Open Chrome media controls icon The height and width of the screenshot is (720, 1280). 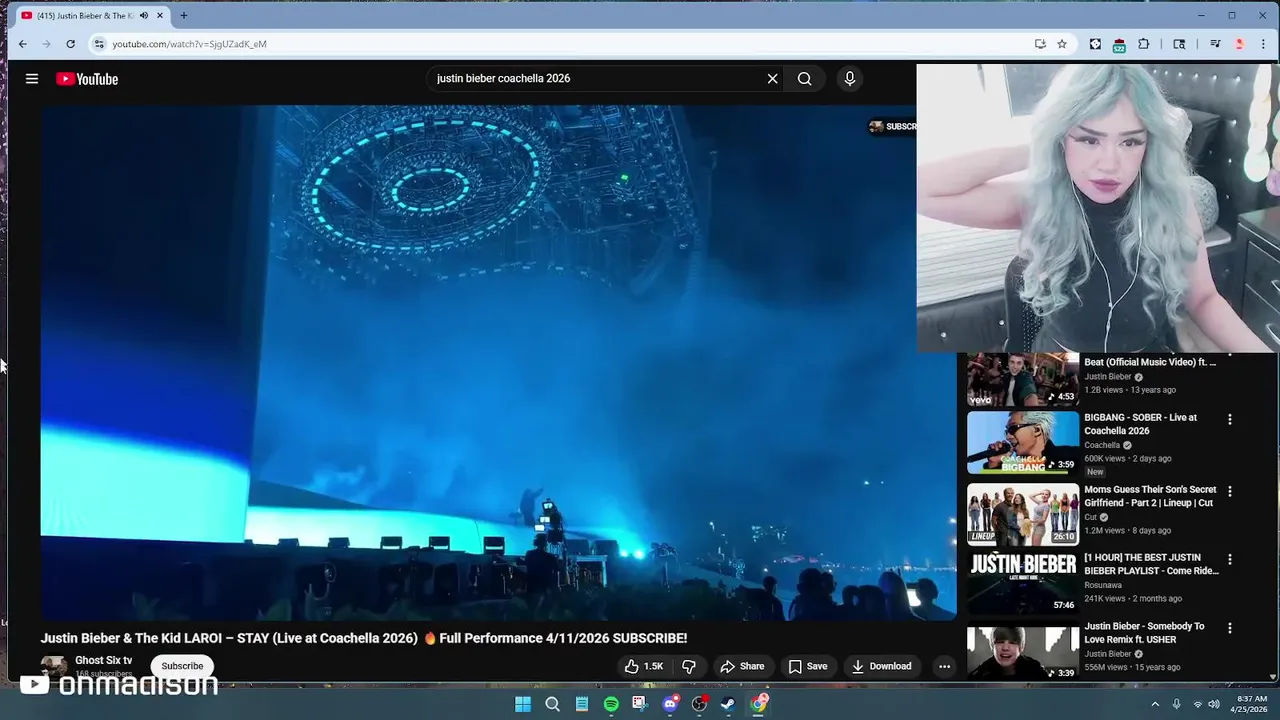pos(1215,44)
